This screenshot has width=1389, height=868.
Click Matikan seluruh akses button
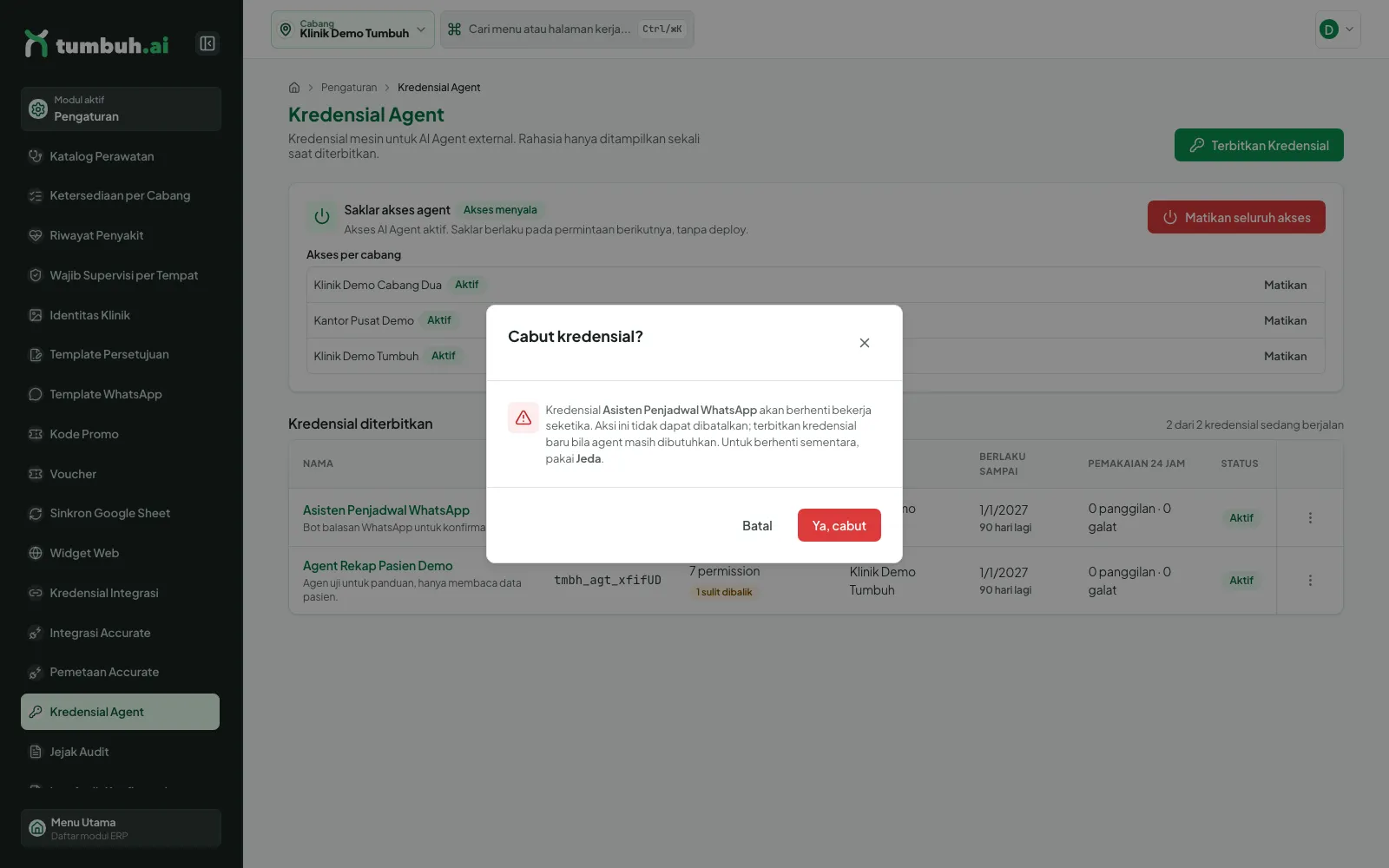coord(1236,217)
